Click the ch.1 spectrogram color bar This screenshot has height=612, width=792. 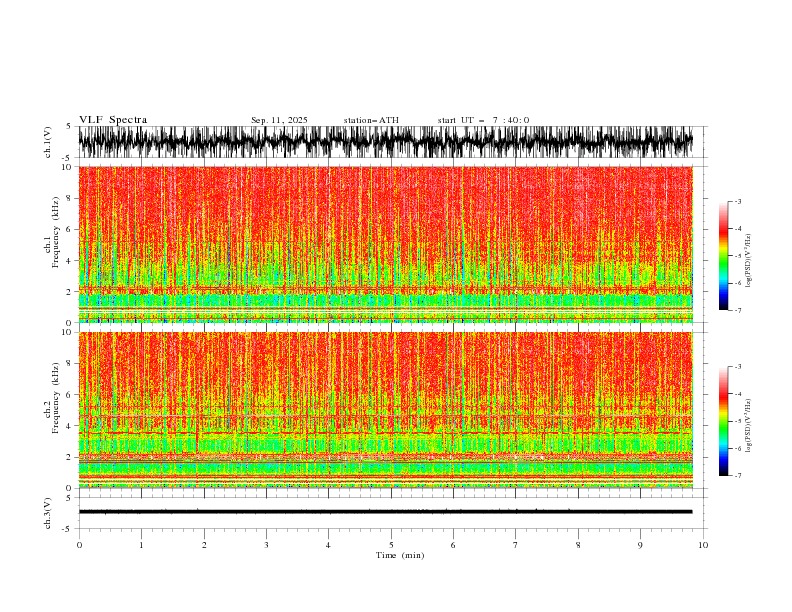[723, 256]
